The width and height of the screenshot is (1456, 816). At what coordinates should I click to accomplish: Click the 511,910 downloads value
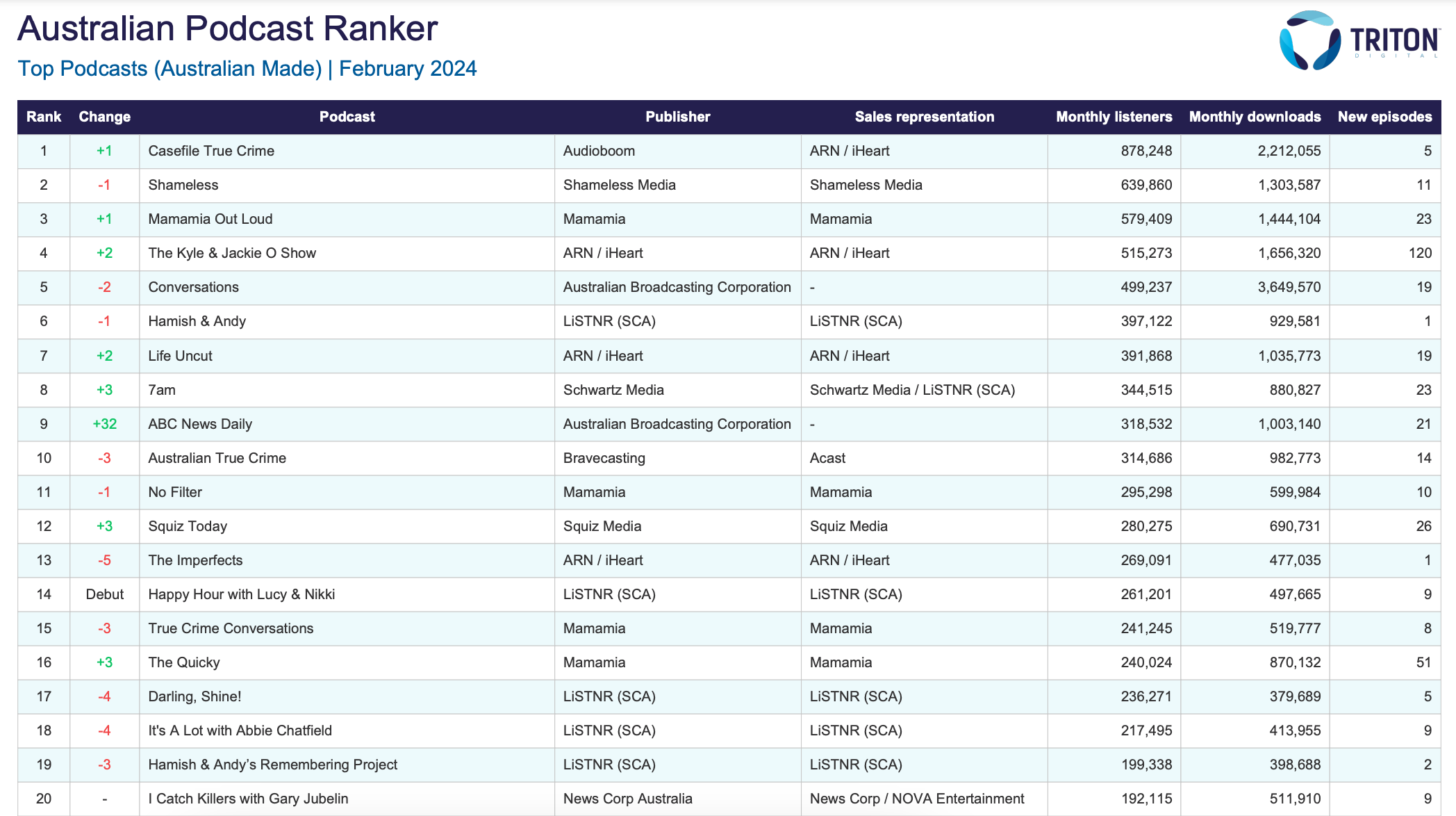[1296, 799]
